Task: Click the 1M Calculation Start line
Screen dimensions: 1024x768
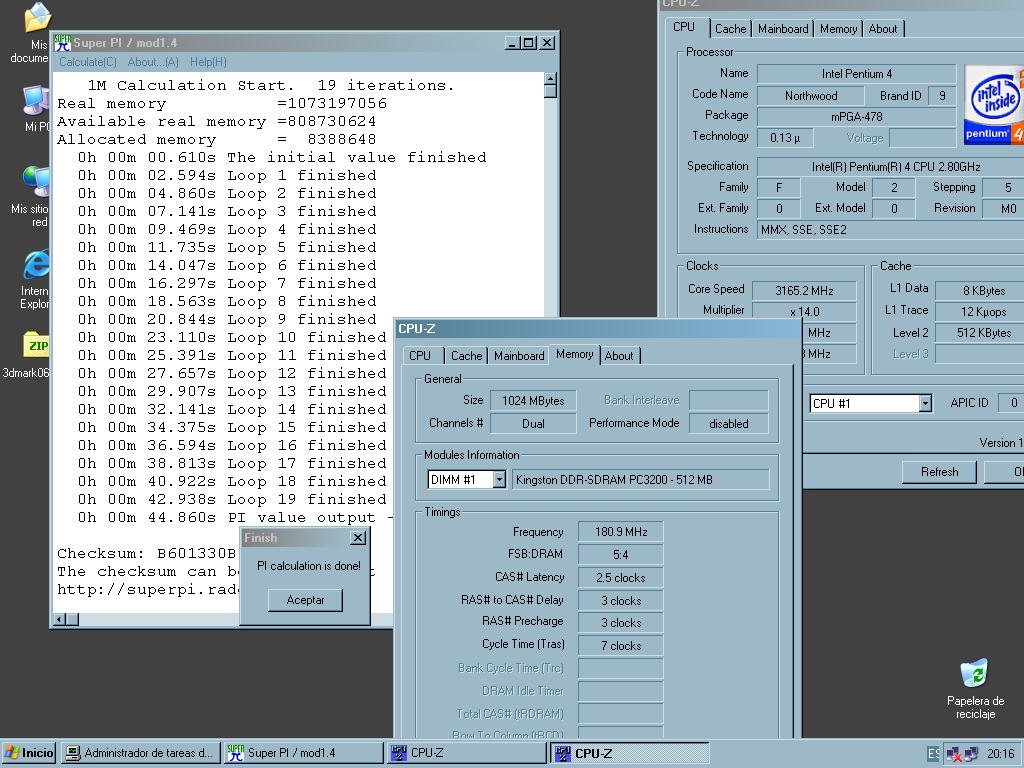Action: coord(271,86)
